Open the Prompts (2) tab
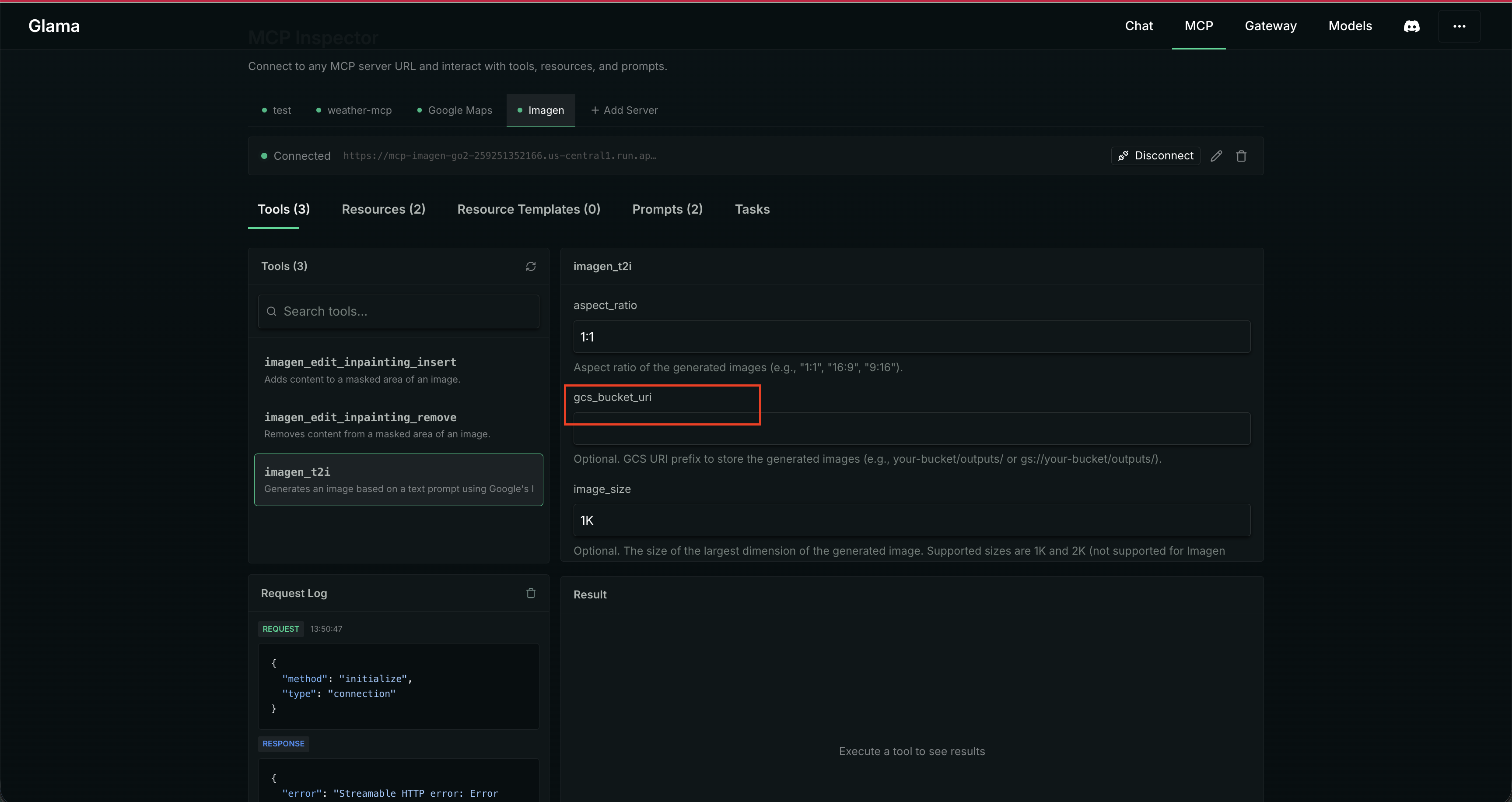 667,209
